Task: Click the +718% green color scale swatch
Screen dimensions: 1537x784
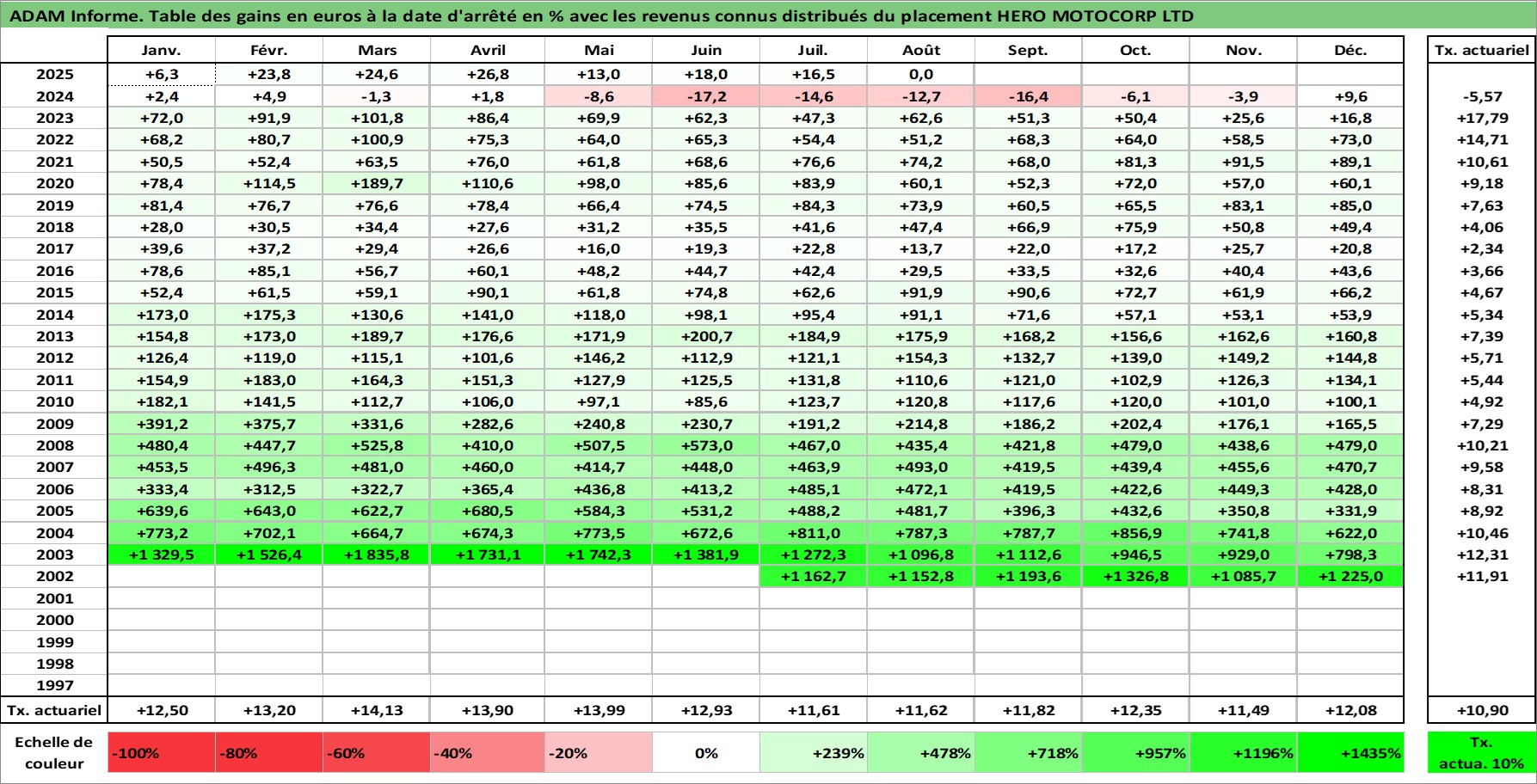Action: (x=1028, y=753)
